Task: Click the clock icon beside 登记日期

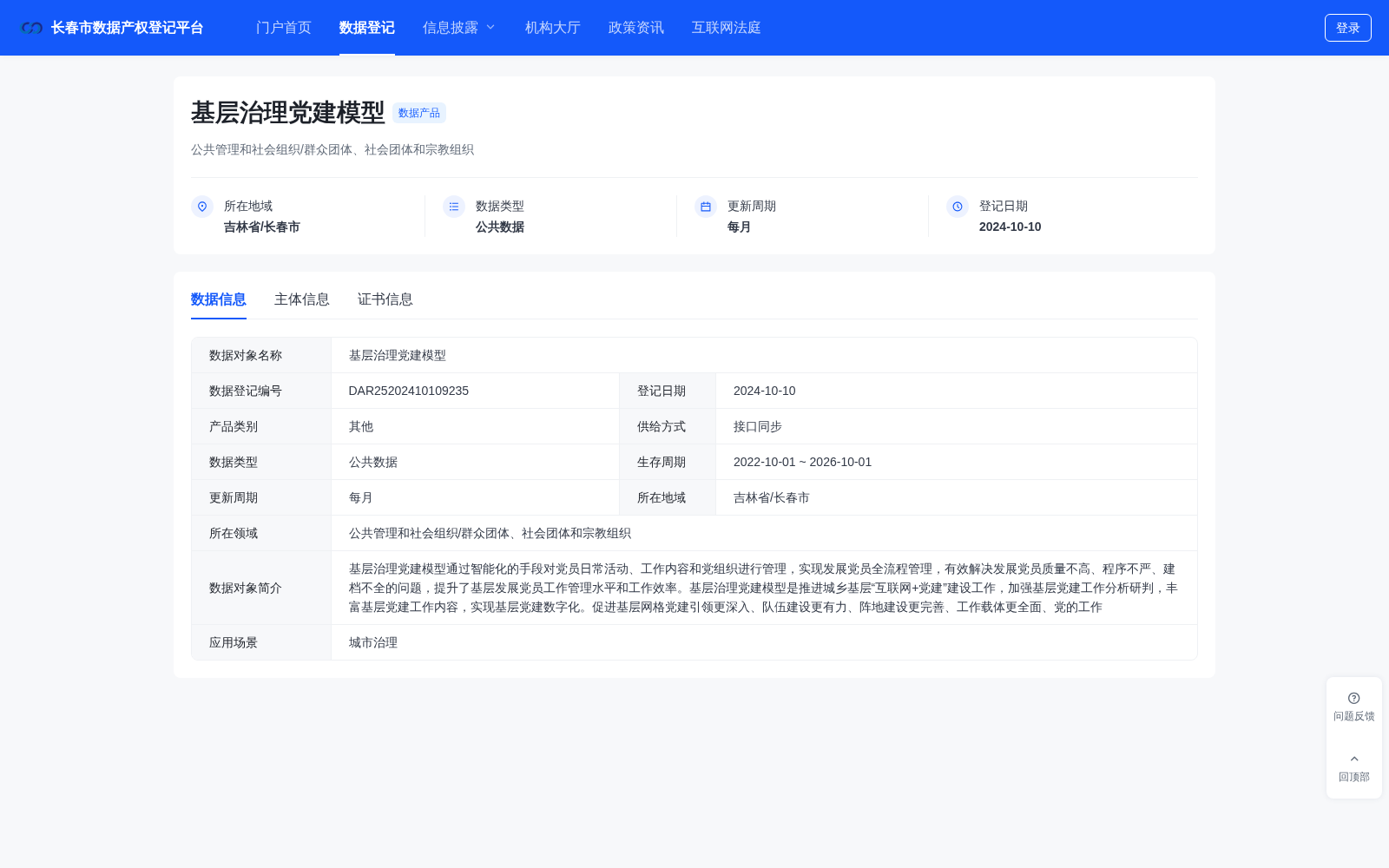Action: pyautogui.click(x=958, y=207)
